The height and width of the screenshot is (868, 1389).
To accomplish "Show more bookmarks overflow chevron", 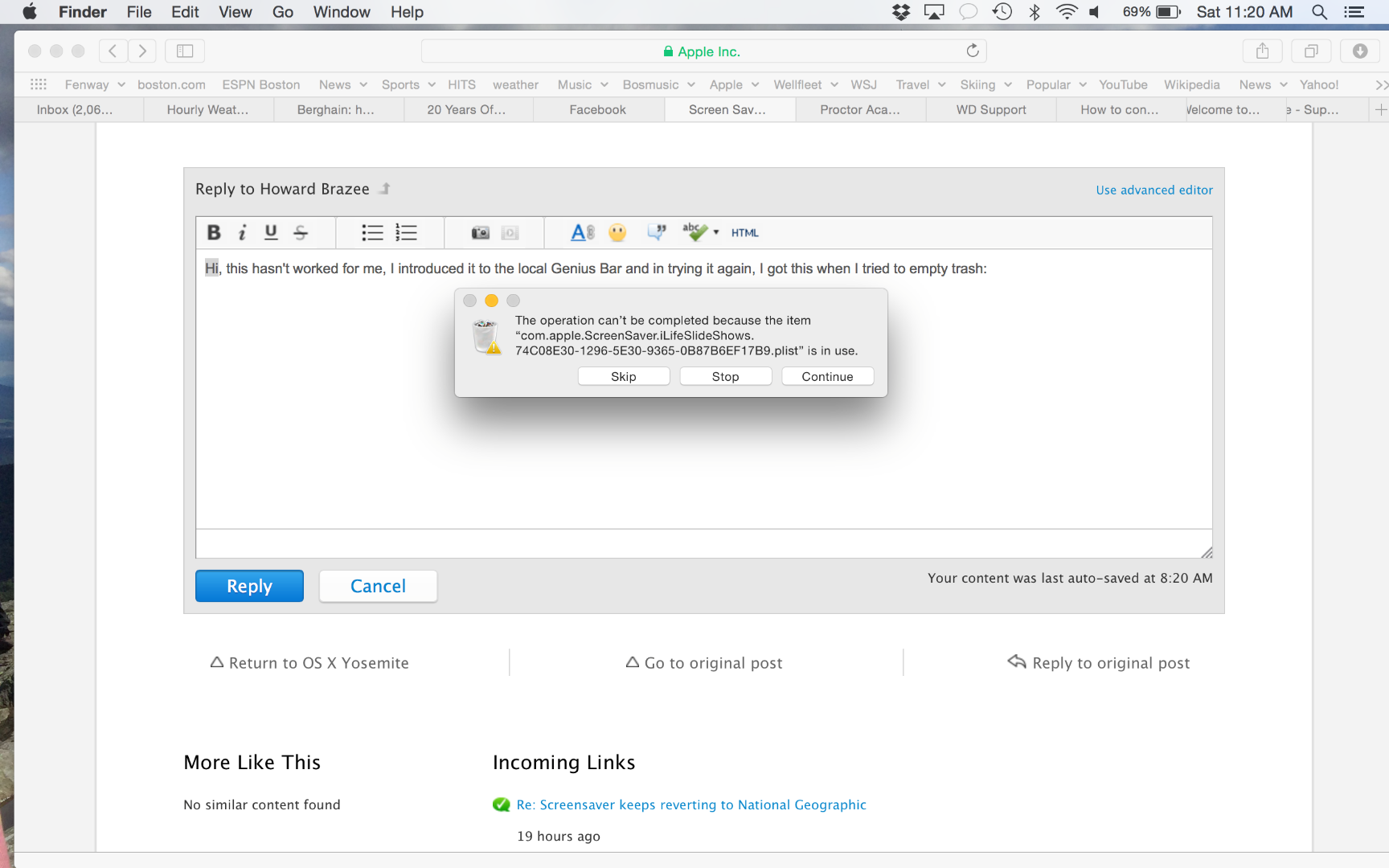I will pyautogui.click(x=1381, y=84).
